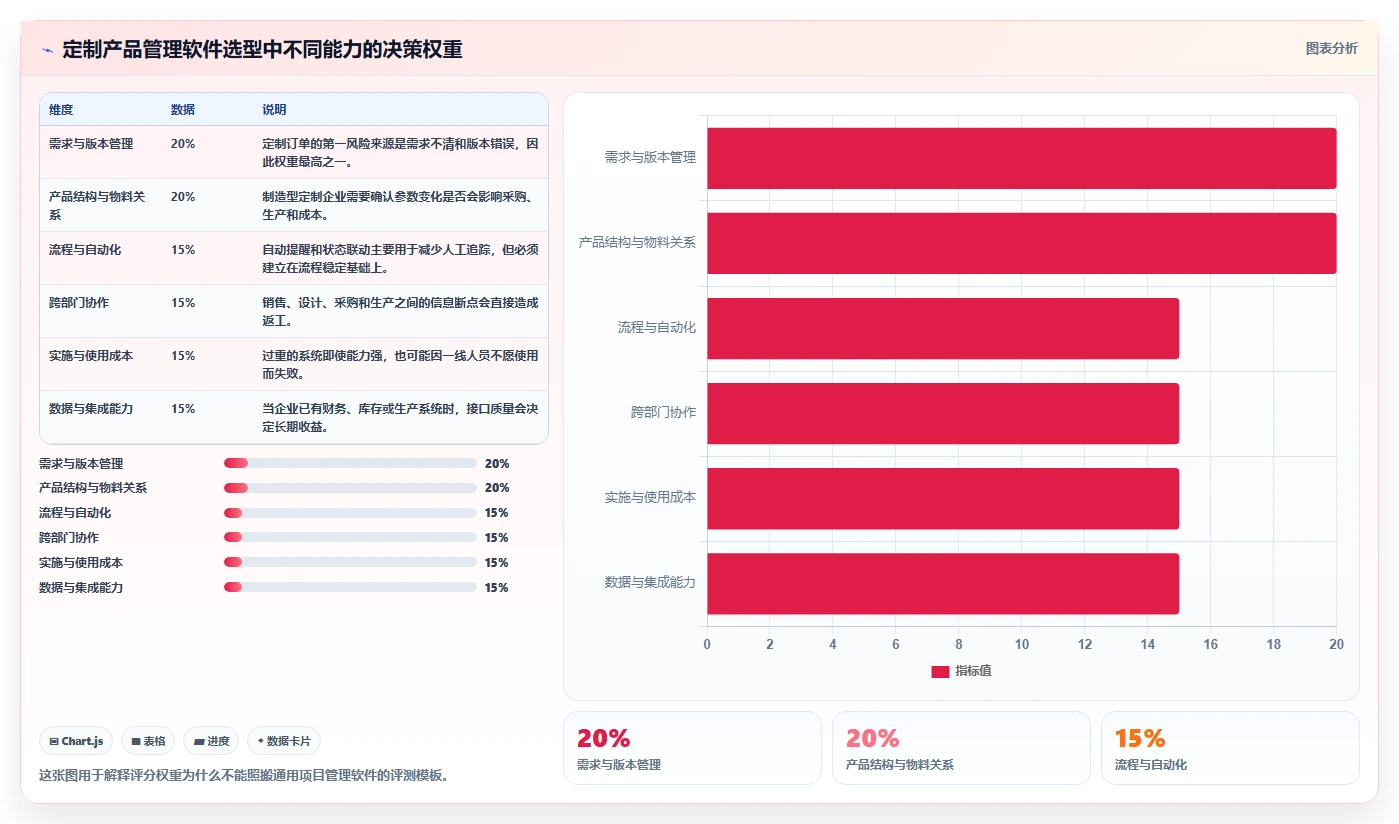Click the 跨部门协作 progress bar
This screenshot has width=1399, height=824.
click(x=350, y=537)
